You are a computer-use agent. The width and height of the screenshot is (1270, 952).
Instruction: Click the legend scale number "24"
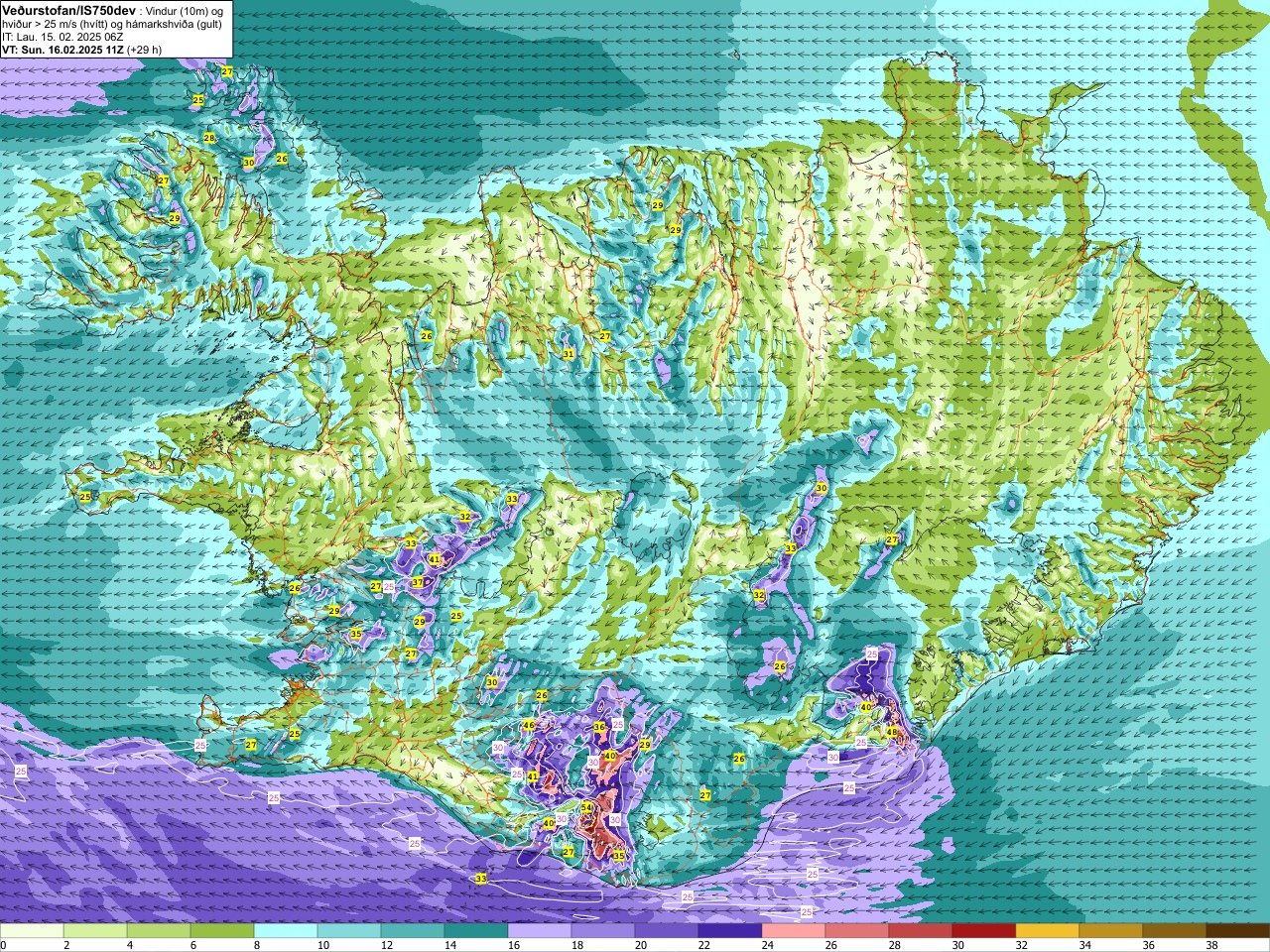pos(768,945)
